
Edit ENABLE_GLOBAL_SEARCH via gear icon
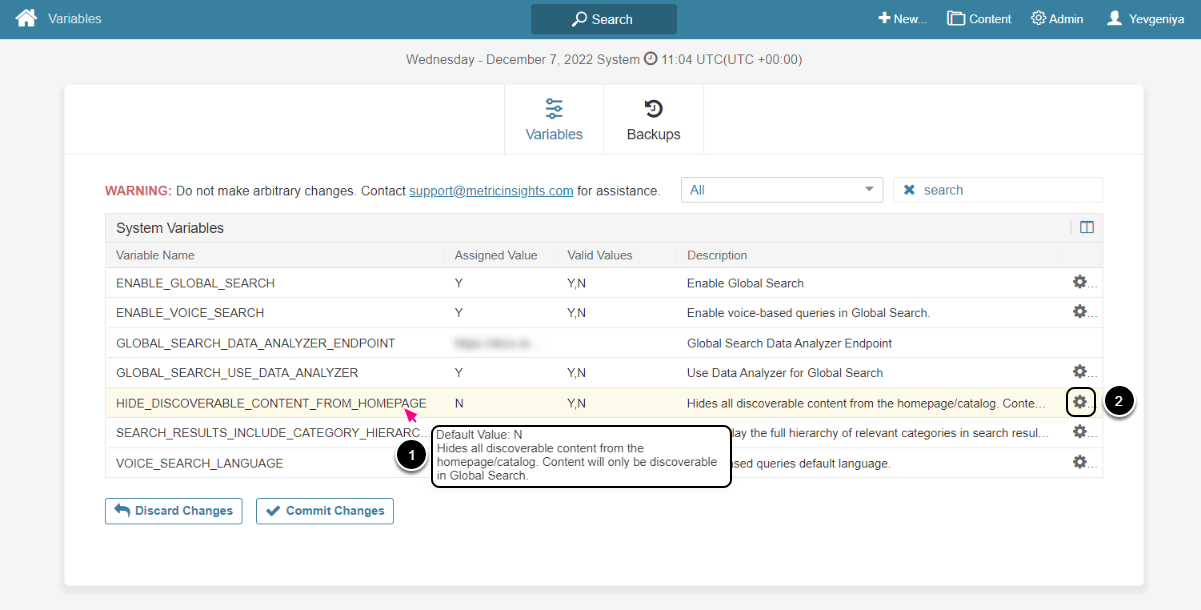(1080, 282)
